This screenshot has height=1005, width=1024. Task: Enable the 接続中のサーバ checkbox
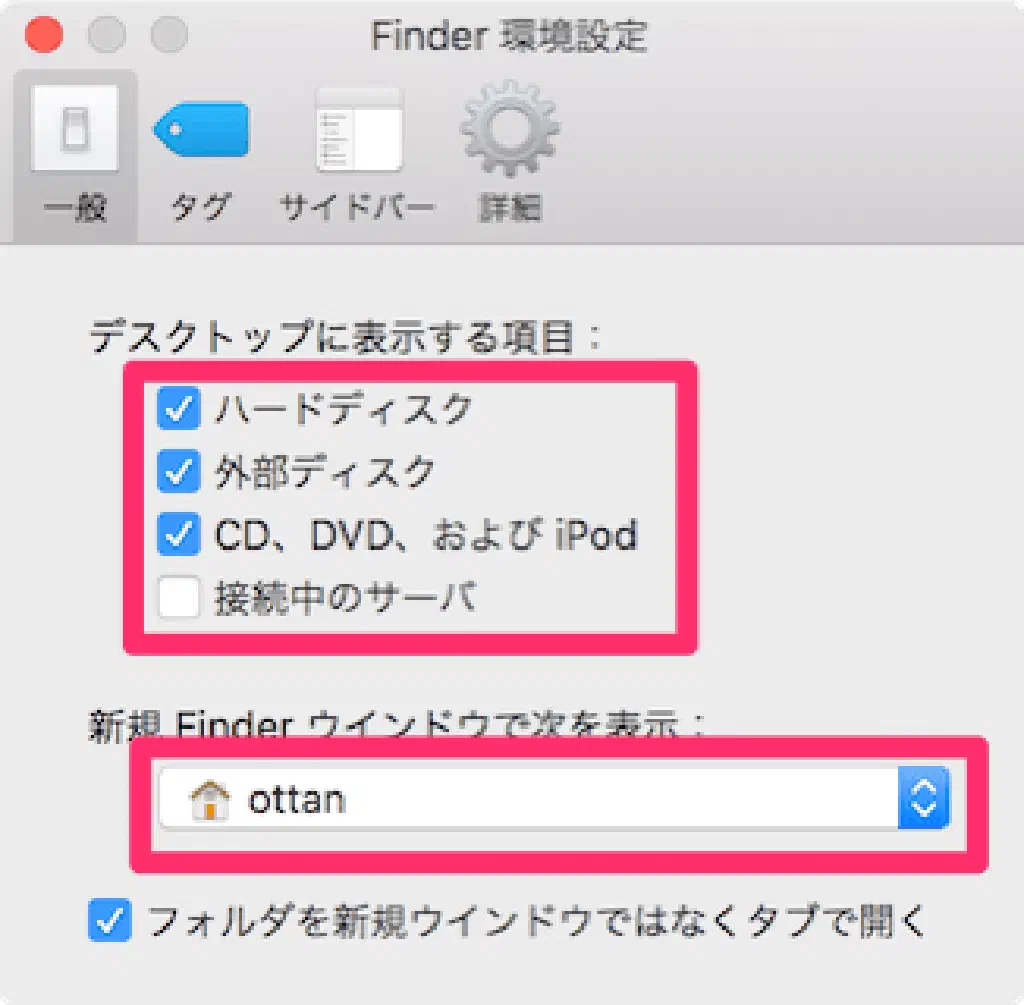tap(178, 597)
